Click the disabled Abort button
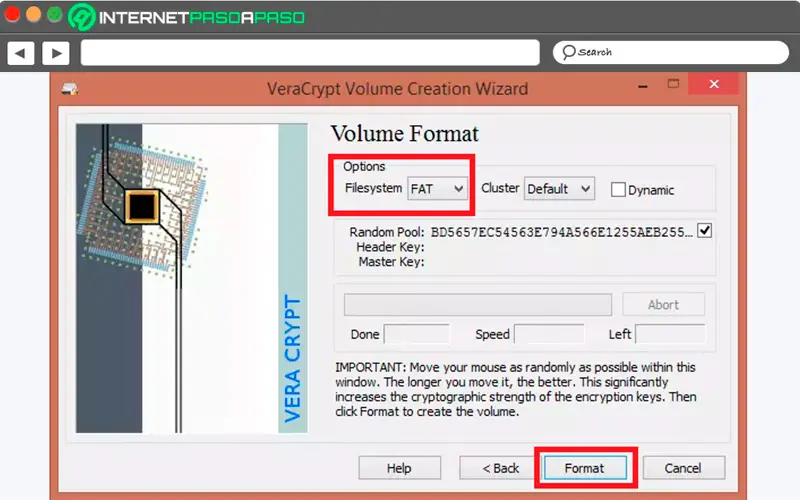This screenshot has width=800, height=500. coord(663,305)
